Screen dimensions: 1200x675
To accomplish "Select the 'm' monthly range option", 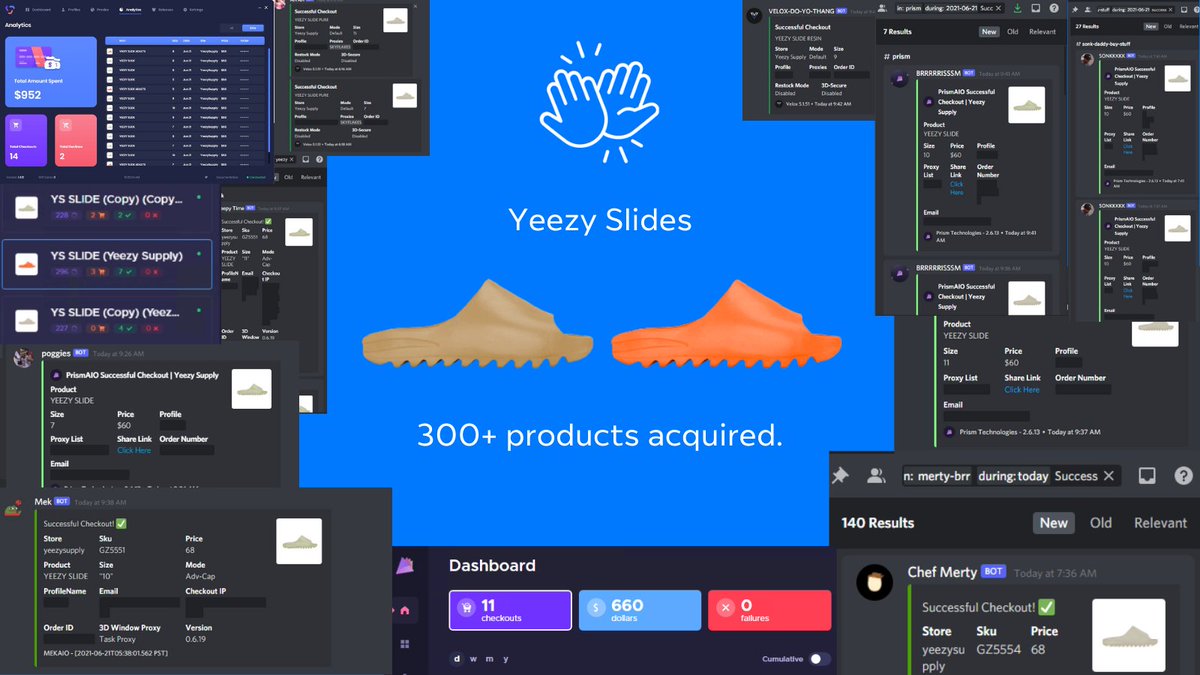I will point(489,659).
